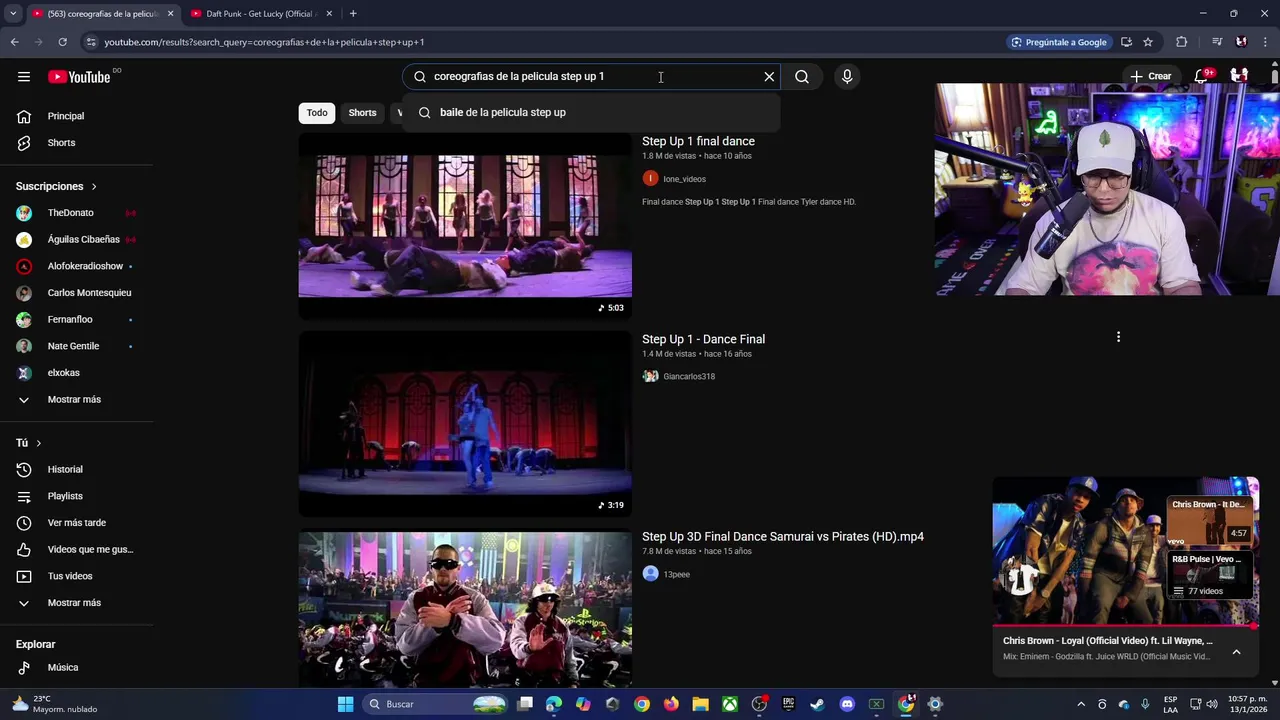Select the Shorts filter chip
The image size is (1280, 720).
click(362, 113)
